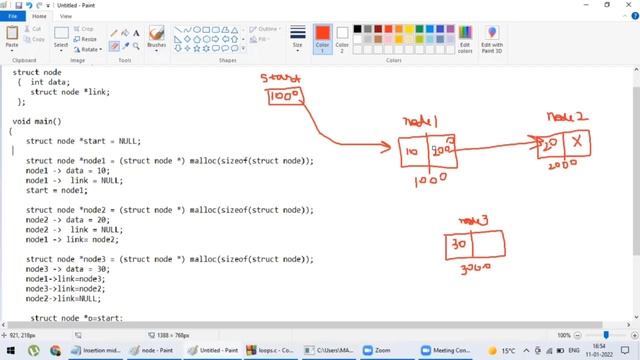
Task: Pick the black color swatch
Action: click(x=358, y=29)
